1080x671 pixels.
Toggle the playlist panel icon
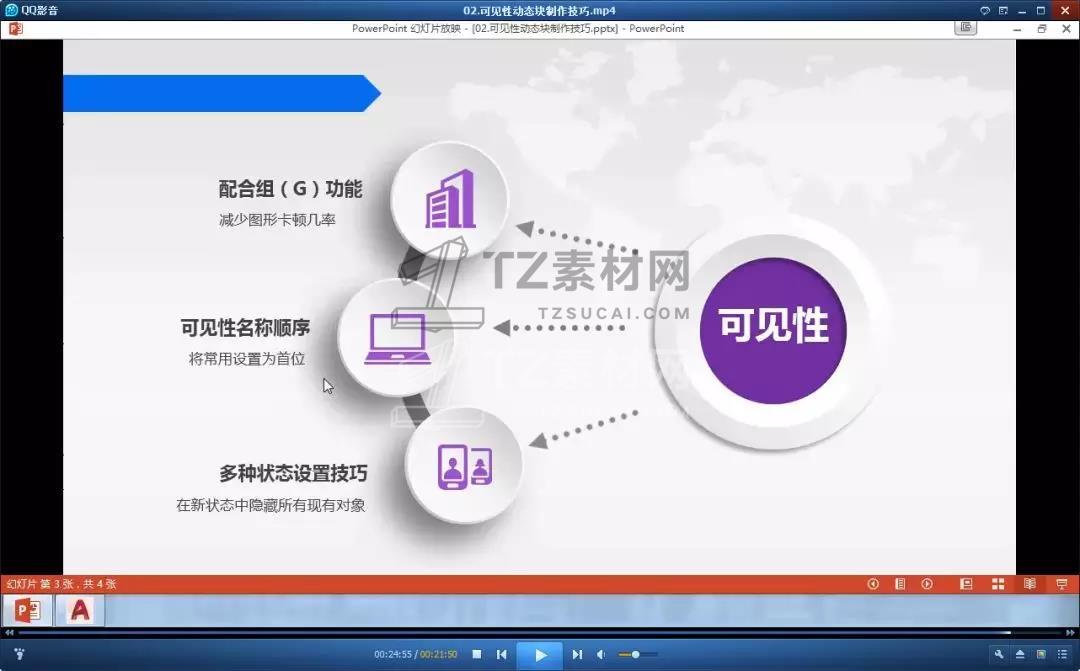tap(1062, 654)
